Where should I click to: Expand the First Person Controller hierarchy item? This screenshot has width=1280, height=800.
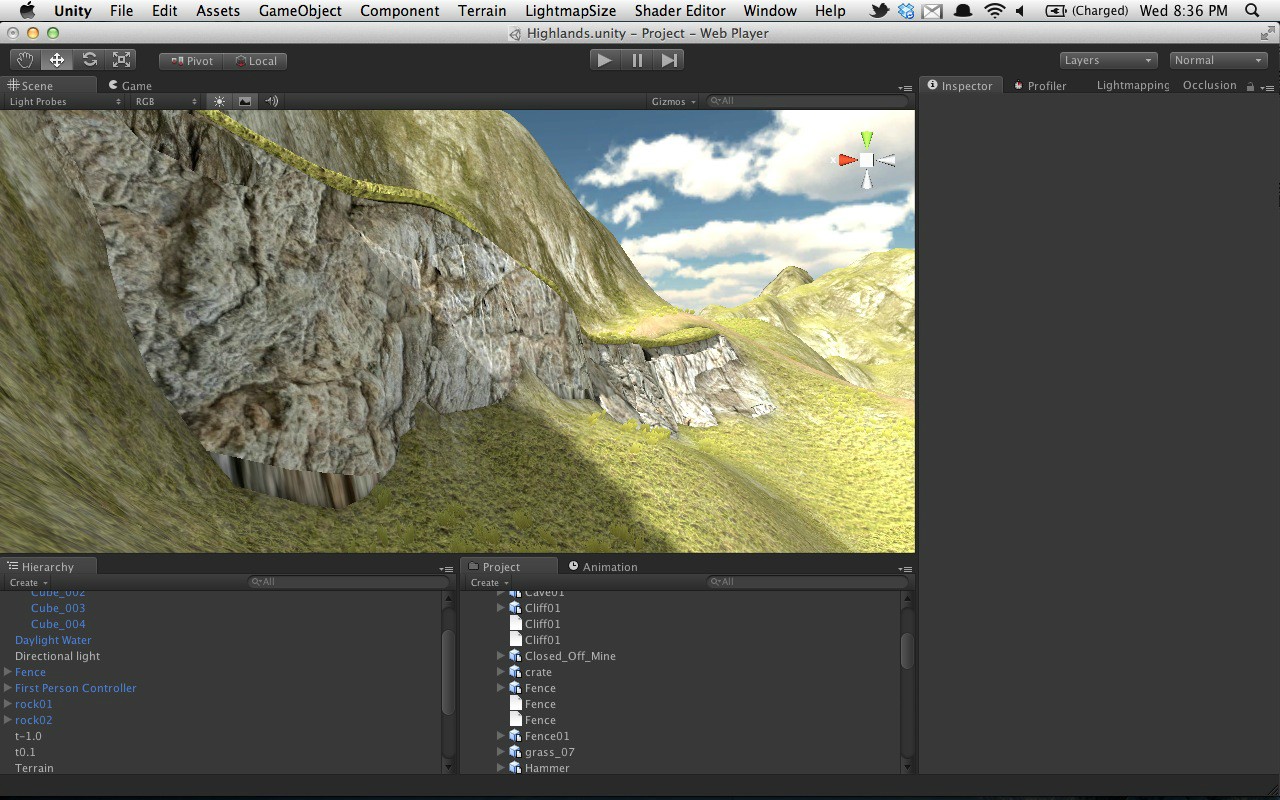tap(7, 688)
